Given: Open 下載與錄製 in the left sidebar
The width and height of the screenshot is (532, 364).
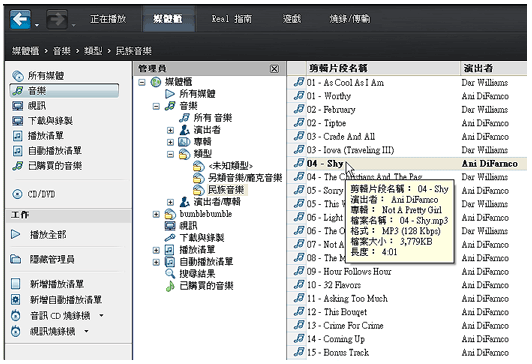Looking at the screenshot, I should (50, 121).
